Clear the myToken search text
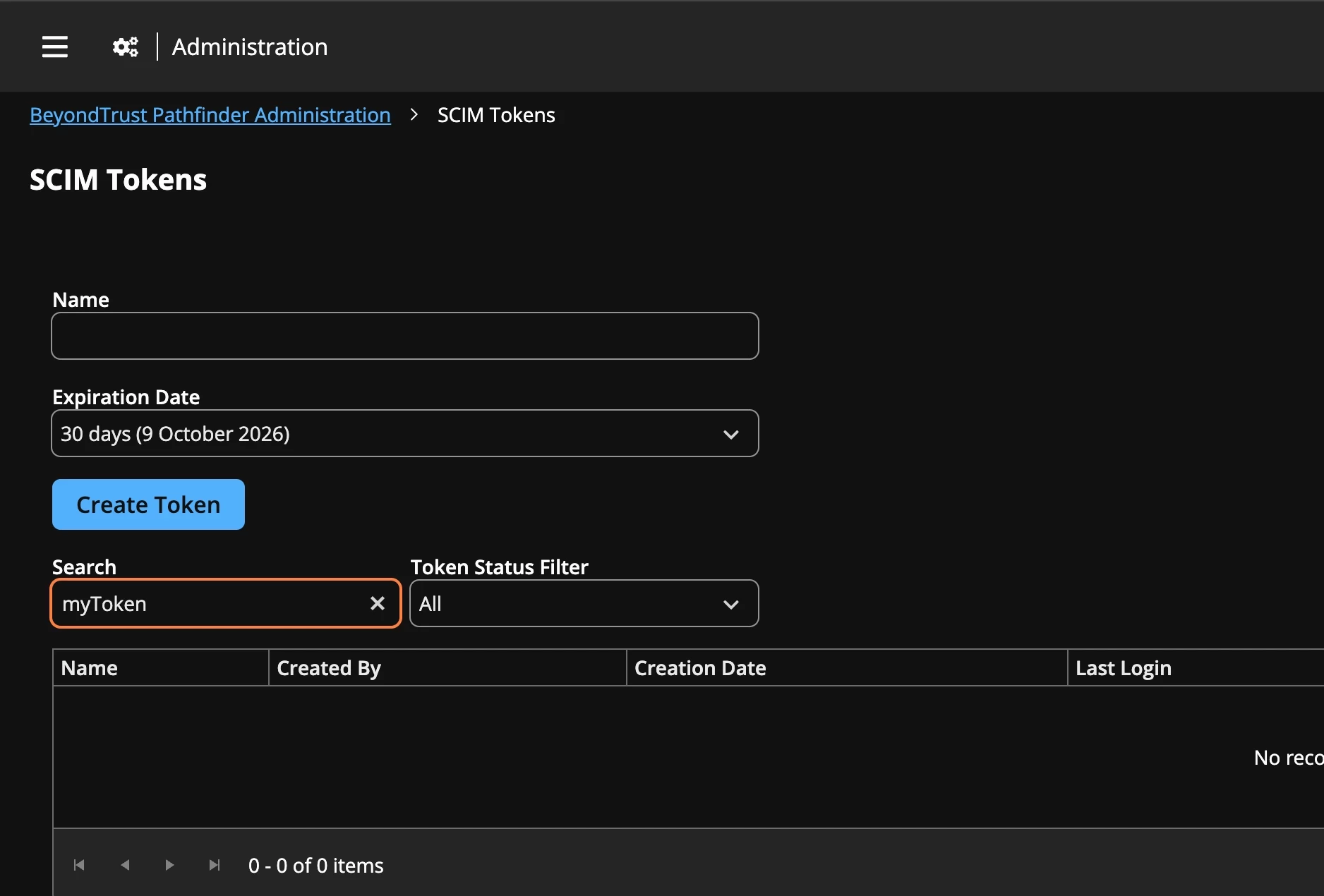1324x896 pixels. click(x=378, y=603)
